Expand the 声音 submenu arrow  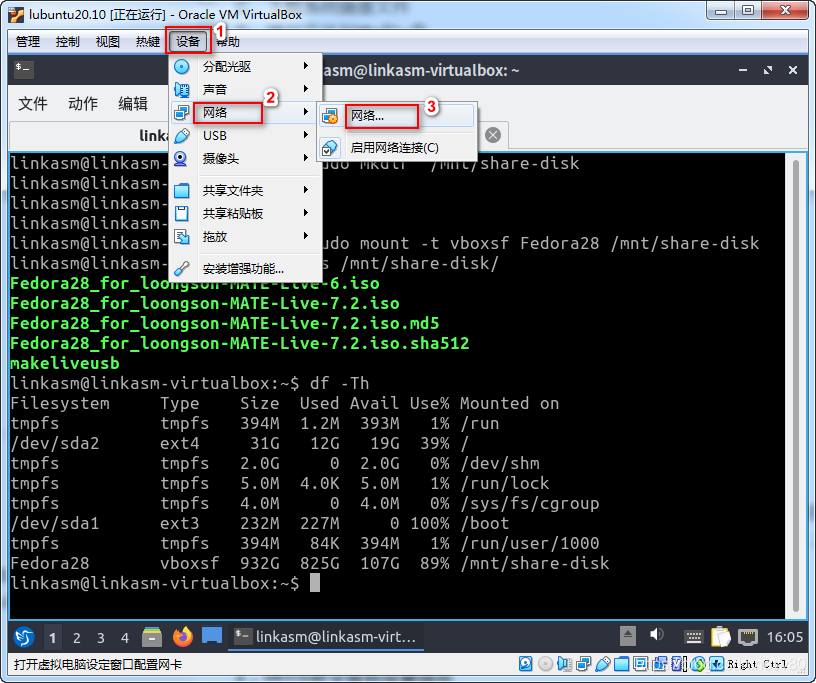pos(306,88)
